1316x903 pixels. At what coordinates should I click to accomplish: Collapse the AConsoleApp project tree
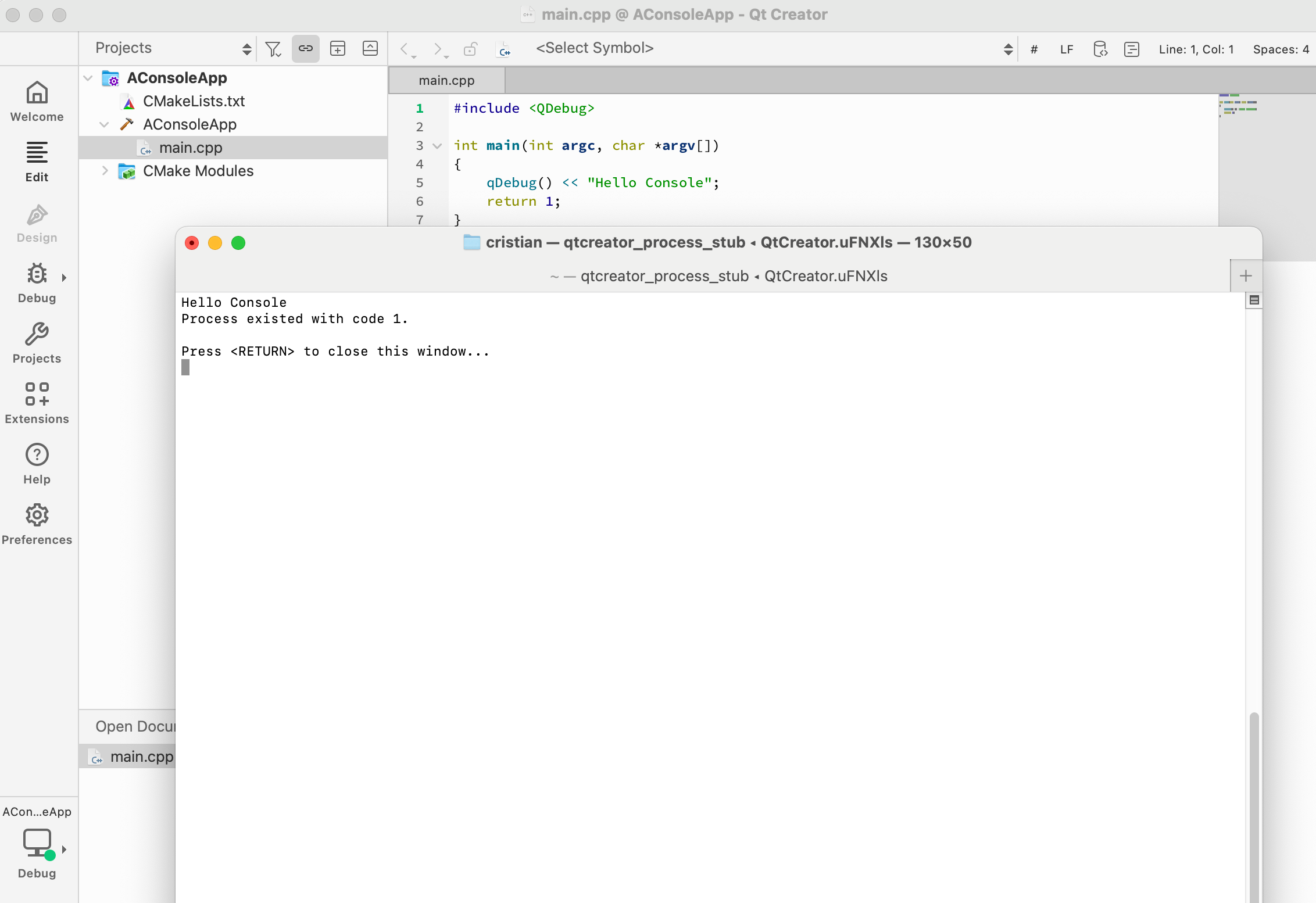coord(87,78)
